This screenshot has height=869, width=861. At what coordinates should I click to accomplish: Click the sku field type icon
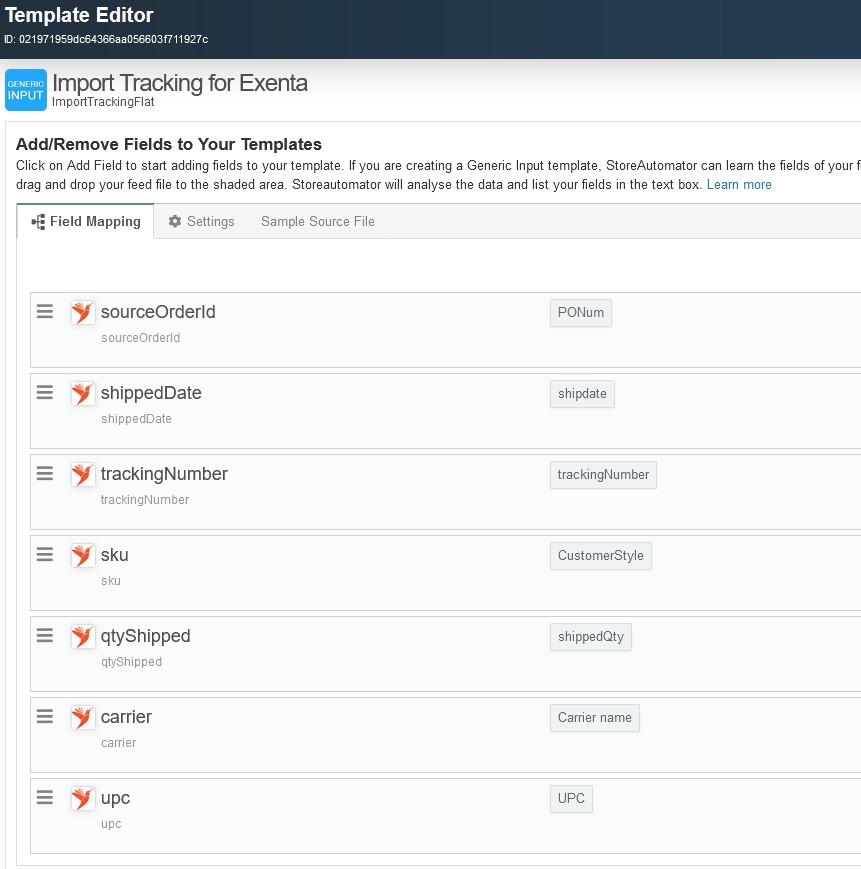(82, 555)
